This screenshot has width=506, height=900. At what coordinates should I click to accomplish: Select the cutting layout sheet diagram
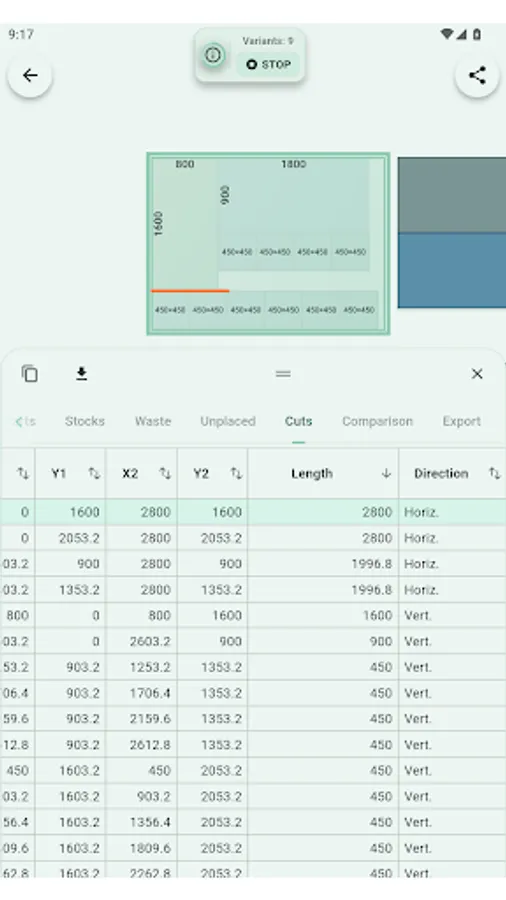coord(268,243)
